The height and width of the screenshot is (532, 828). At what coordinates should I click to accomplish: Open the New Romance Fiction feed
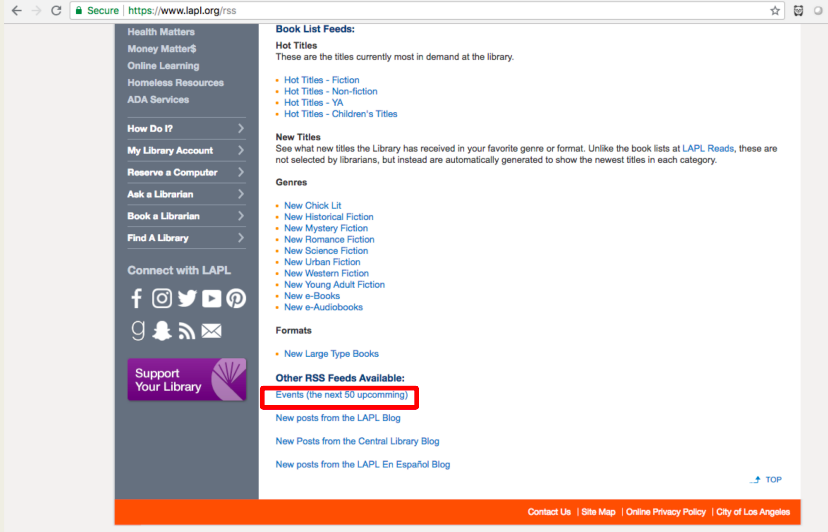tap(329, 239)
